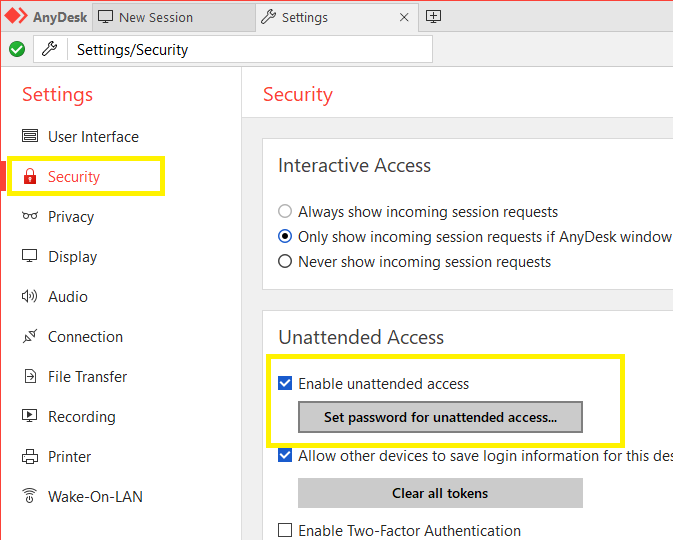
Task: Select Never show incoming session requests
Action: pyautogui.click(x=285, y=262)
